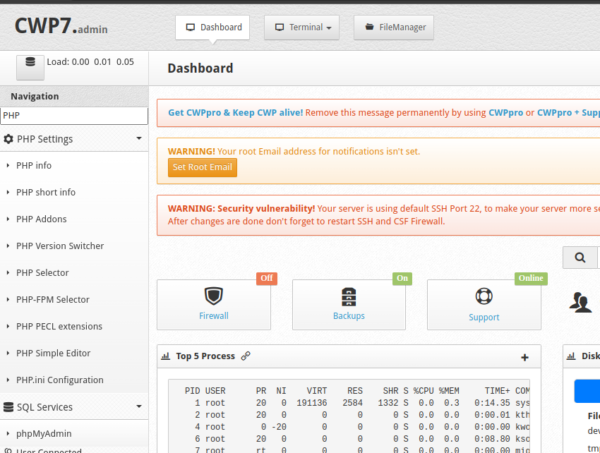
Task: Click the Navigation header
Action: (x=74, y=96)
